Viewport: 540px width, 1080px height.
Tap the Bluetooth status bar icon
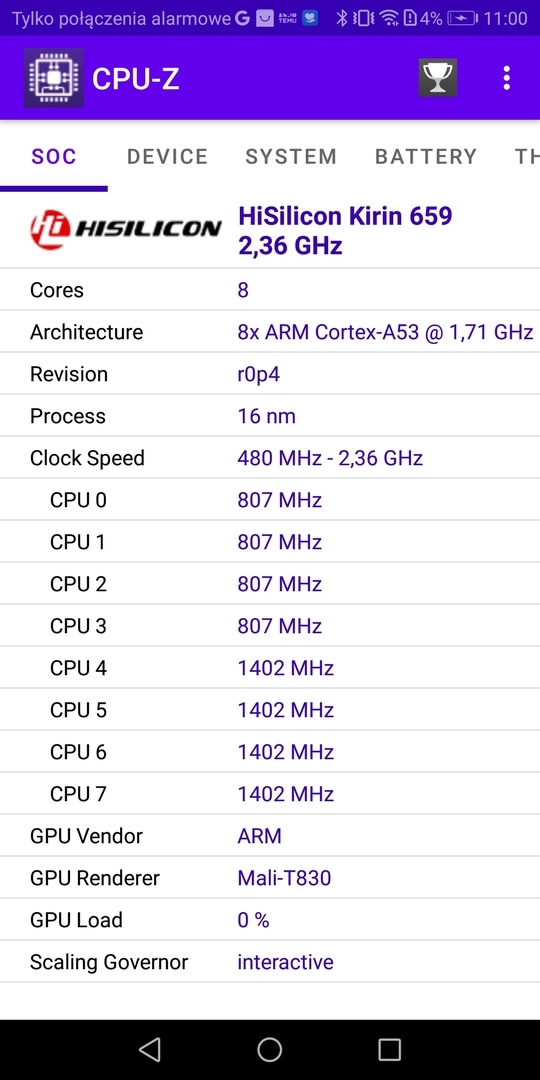coord(341,18)
